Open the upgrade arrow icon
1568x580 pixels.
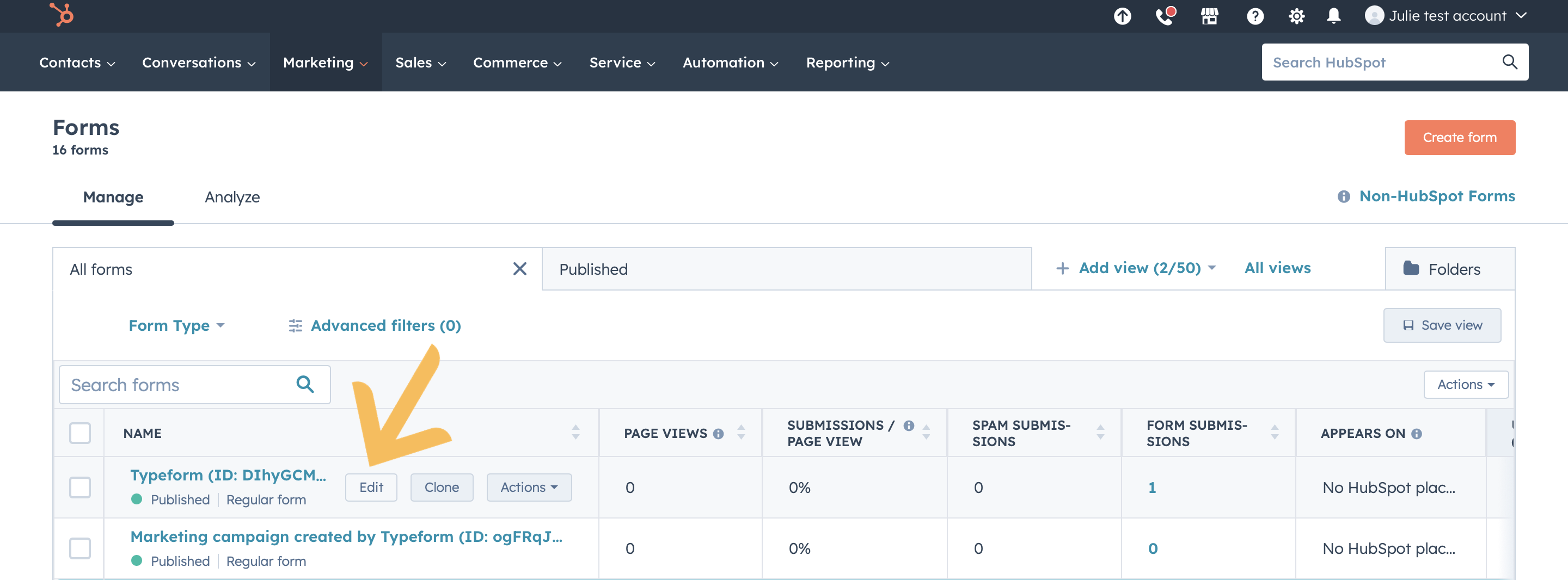click(x=1123, y=16)
